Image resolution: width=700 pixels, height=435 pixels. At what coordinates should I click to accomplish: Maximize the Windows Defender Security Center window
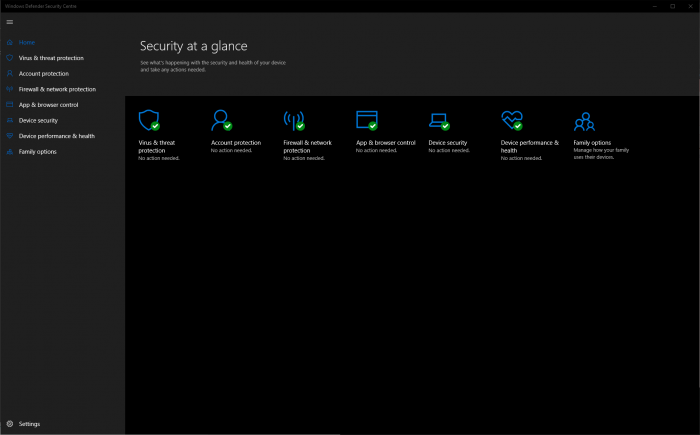pyautogui.click(x=671, y=6)
